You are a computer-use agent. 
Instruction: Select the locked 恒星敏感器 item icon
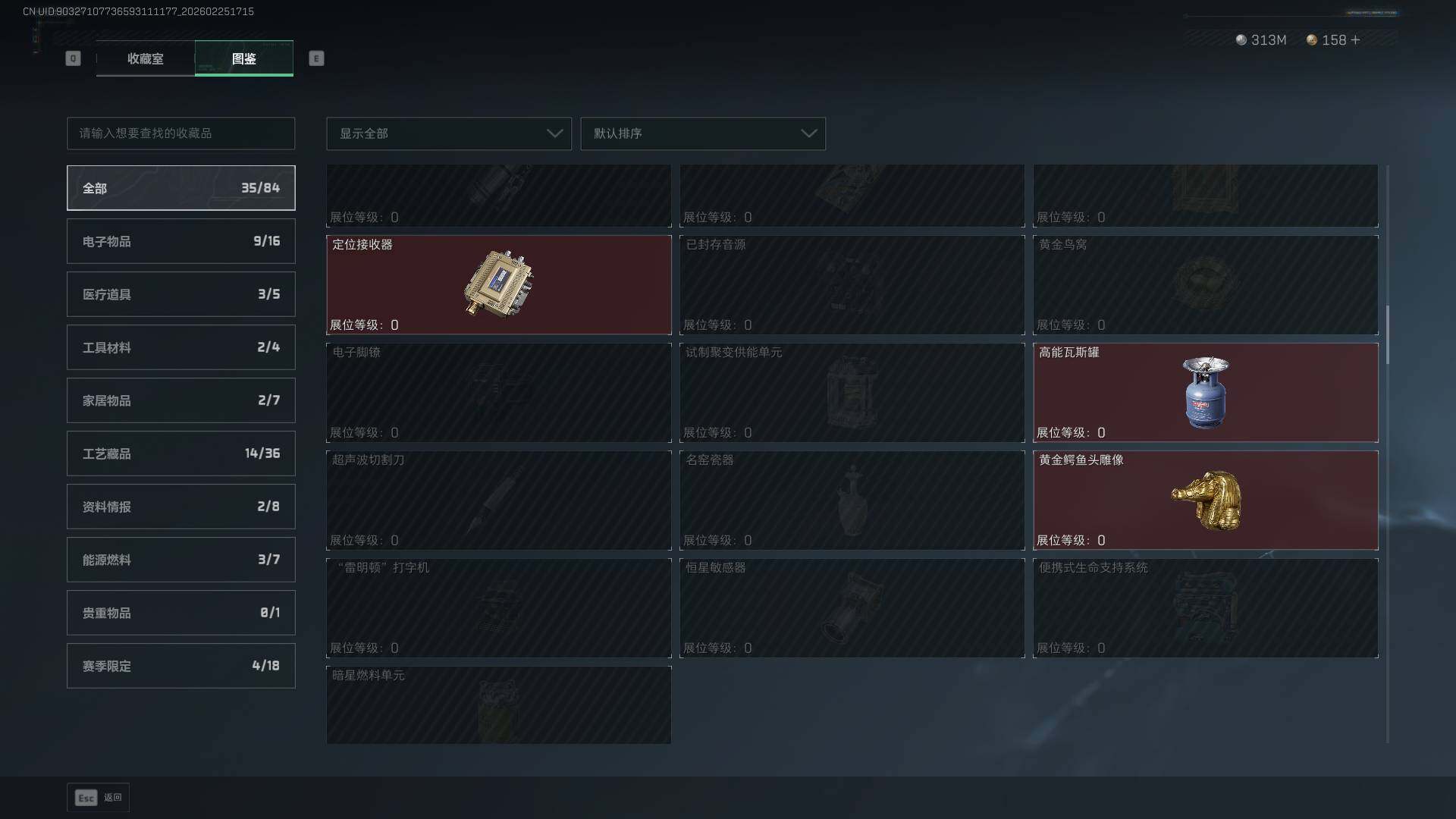[x=852, y=607]
